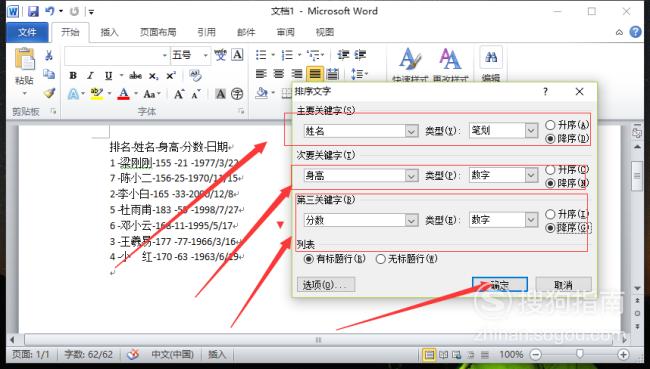The height and width of the screenshot is (369, 650).
Task: Click word count 字数: 62/62 status
Action: point(88,354)
